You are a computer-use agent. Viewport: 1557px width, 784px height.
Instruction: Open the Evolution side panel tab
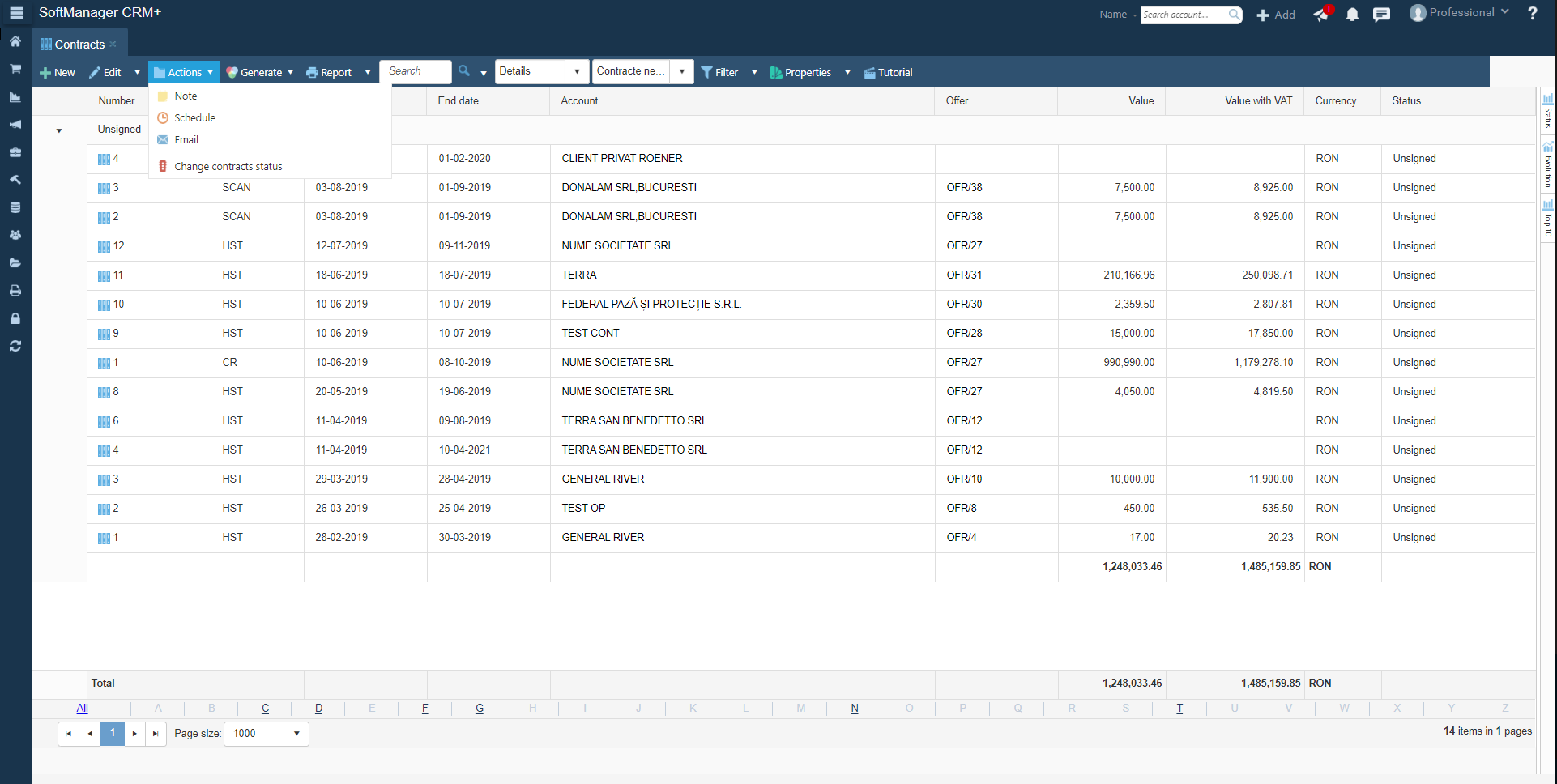pos(1548,166)
